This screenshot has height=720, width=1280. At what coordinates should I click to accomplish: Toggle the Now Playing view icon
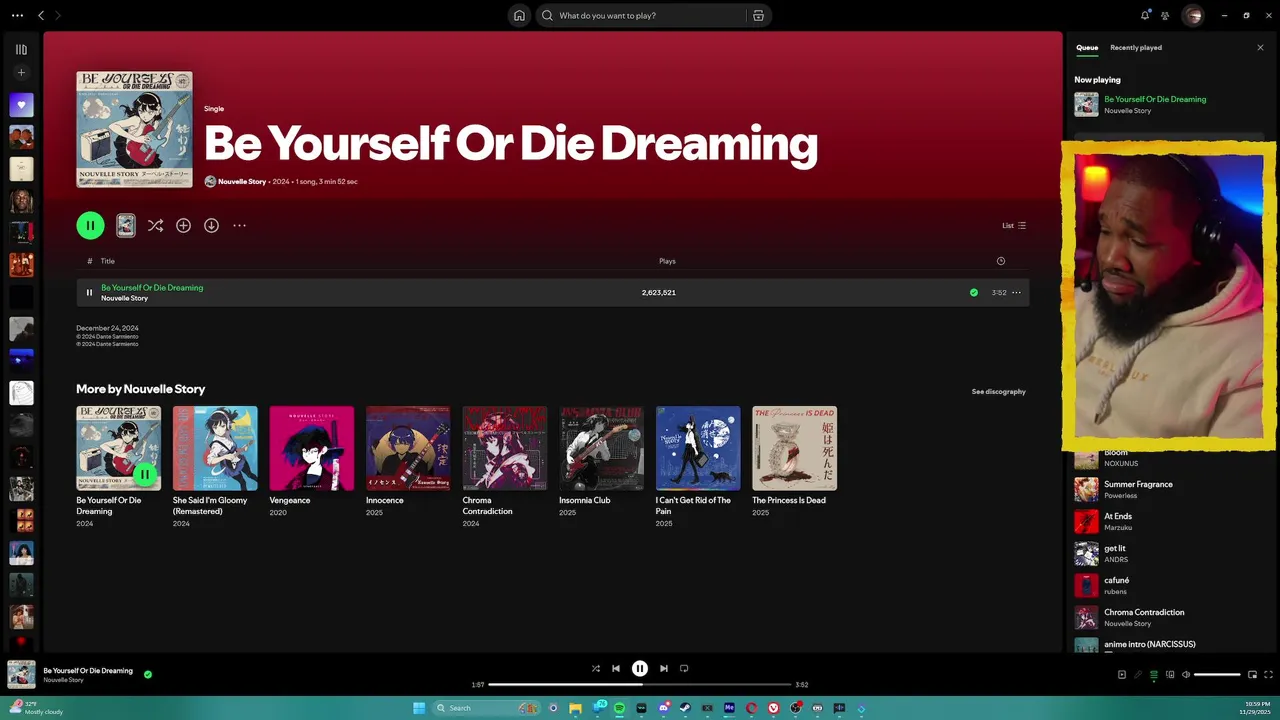point(1122,674)
